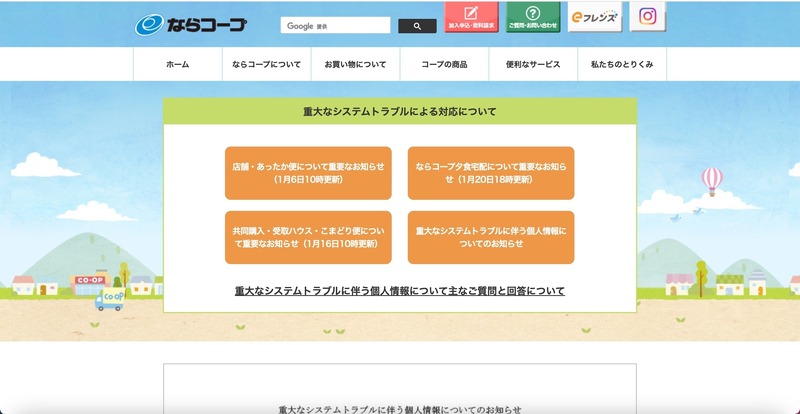Open the 私たちのとりくみ menu
This screenshot has width=800, height=414.
(x=622, y=64)
